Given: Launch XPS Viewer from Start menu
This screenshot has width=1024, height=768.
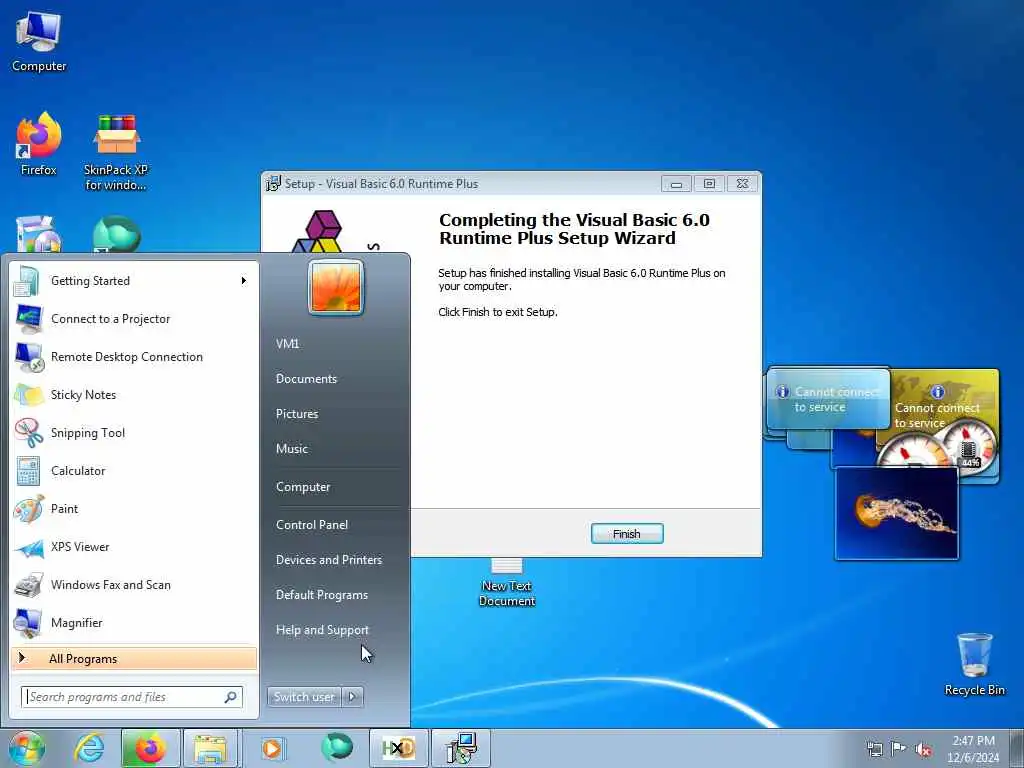Looking at the screenshot, I should click(x=134, y=547).
